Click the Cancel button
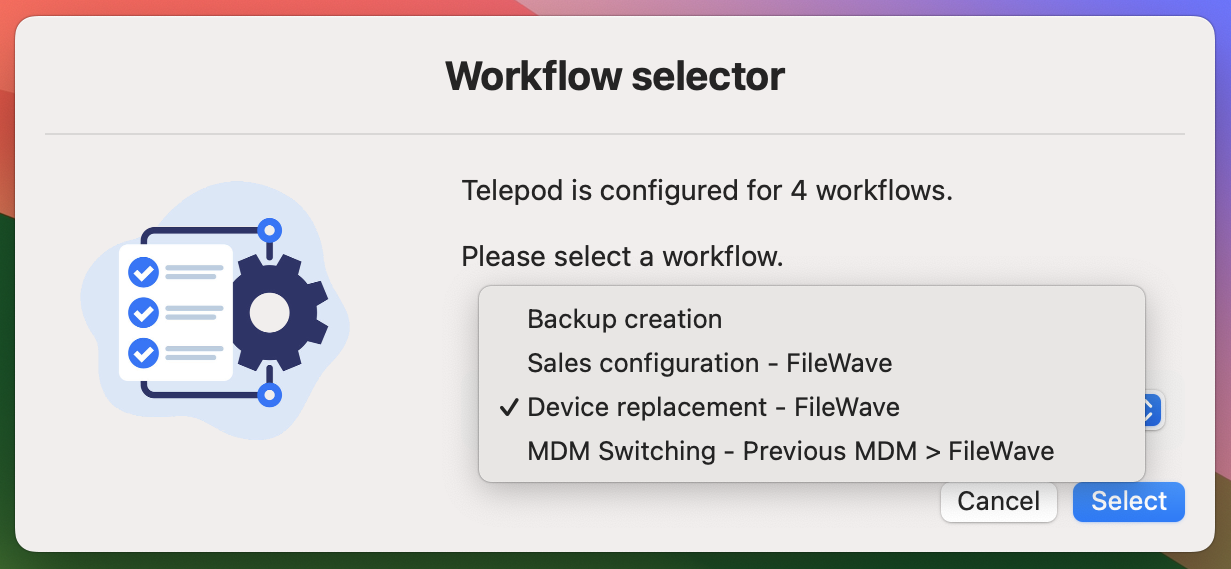Screen dimensions: 1231x569 (998, 501)
